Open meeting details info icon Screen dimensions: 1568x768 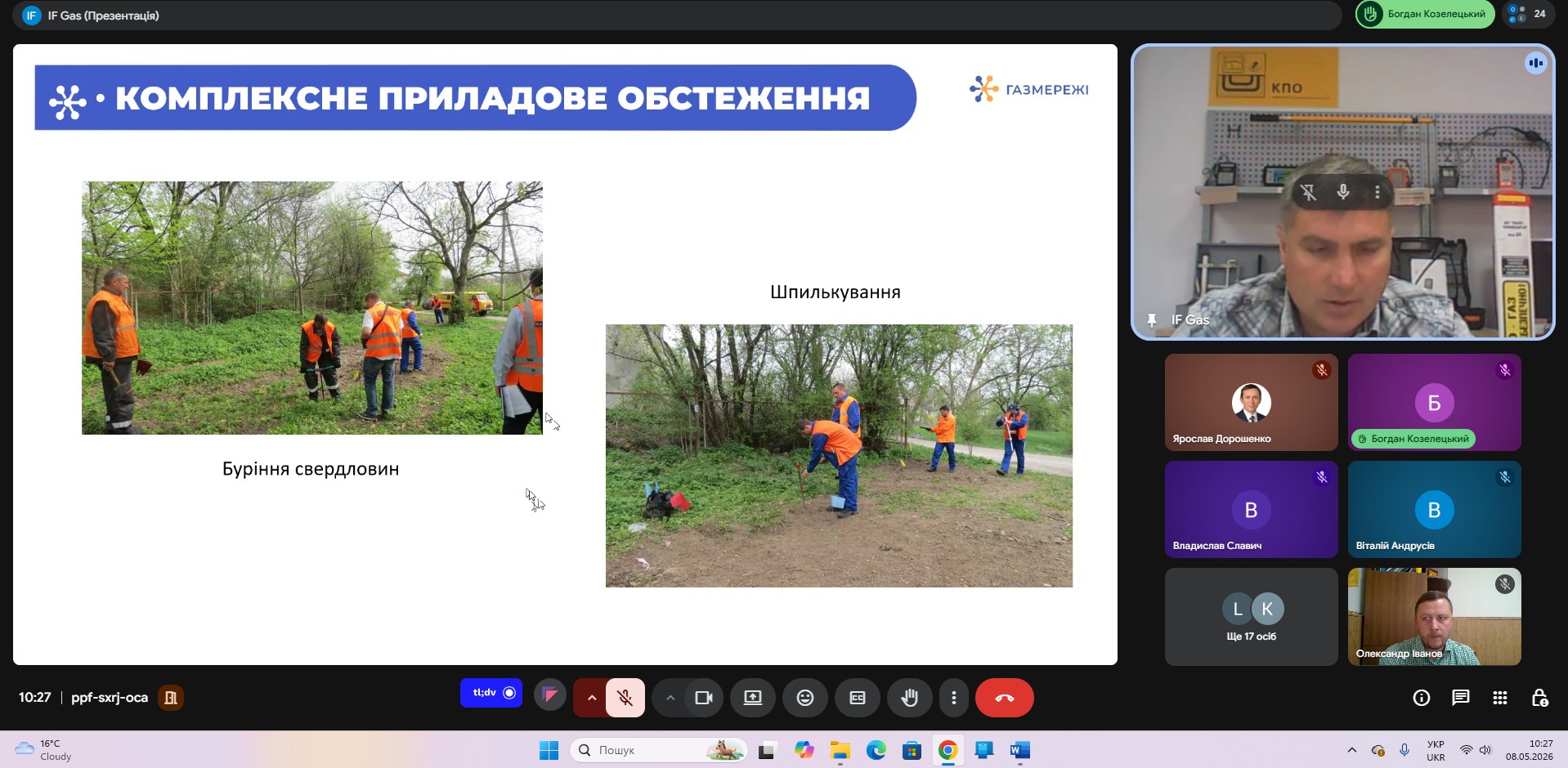click(1422, 698)
